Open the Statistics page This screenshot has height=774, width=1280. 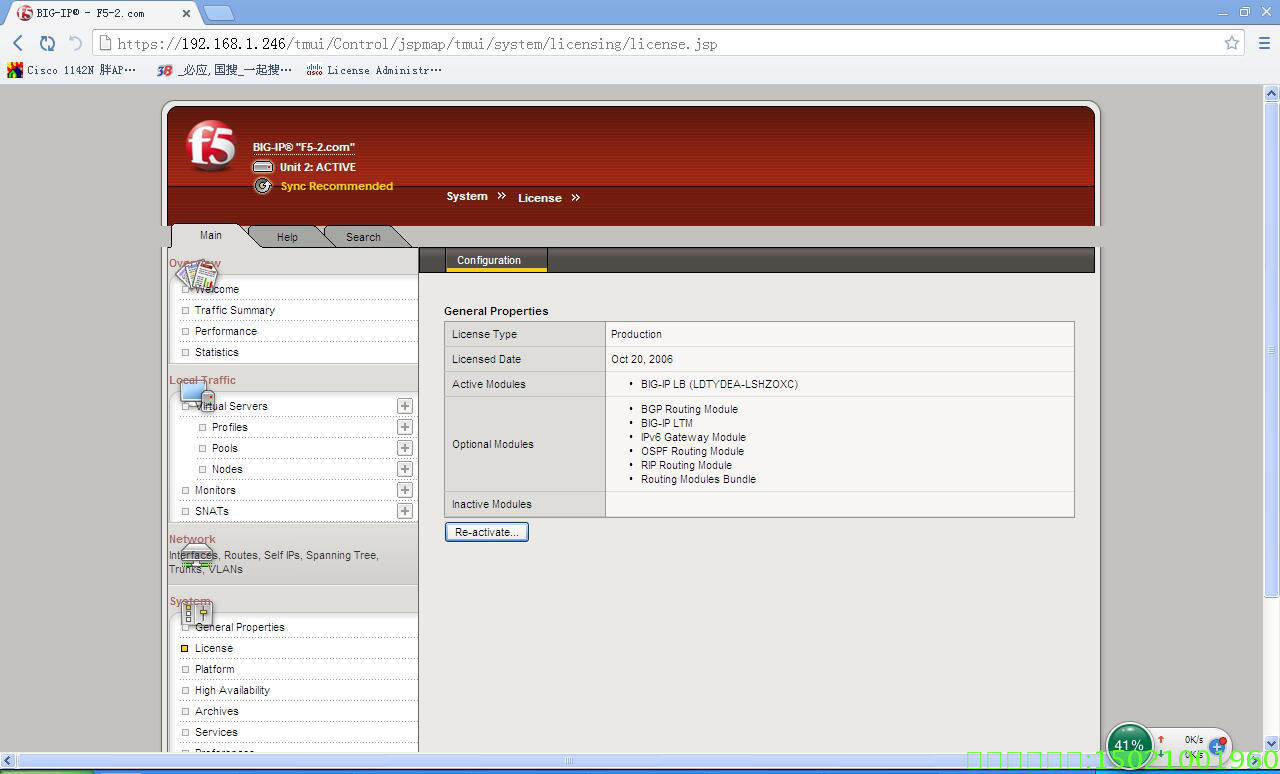217,352
